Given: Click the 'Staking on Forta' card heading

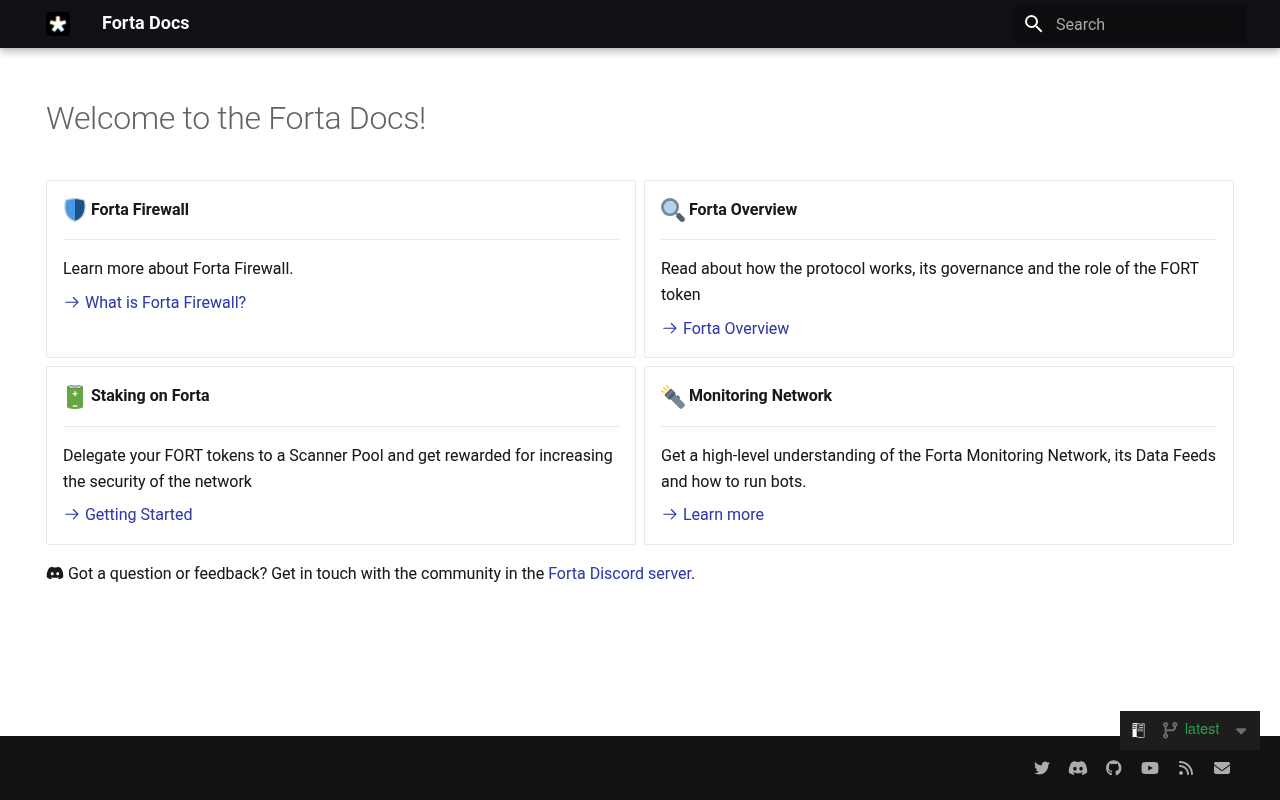Looking at the screenshot, I should coord(150,395).
